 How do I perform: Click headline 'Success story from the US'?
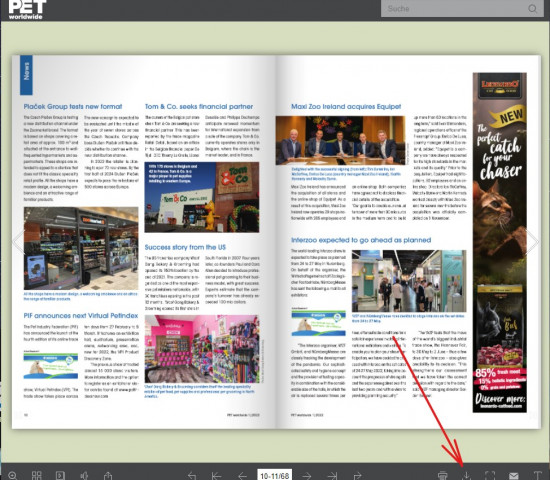click(x=185, y=247)
